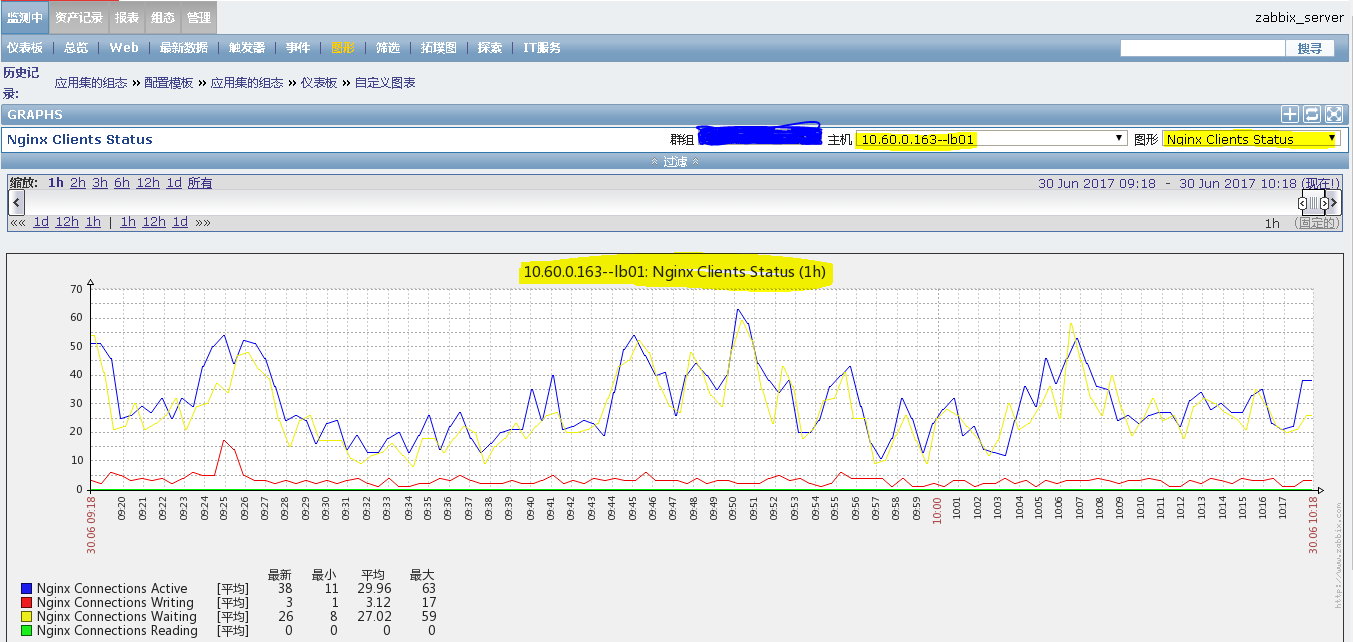Viewport: 1353px width, 642px height.
Task: Click the left scroll arrow of timeline
Action: (x=17, y=203)
